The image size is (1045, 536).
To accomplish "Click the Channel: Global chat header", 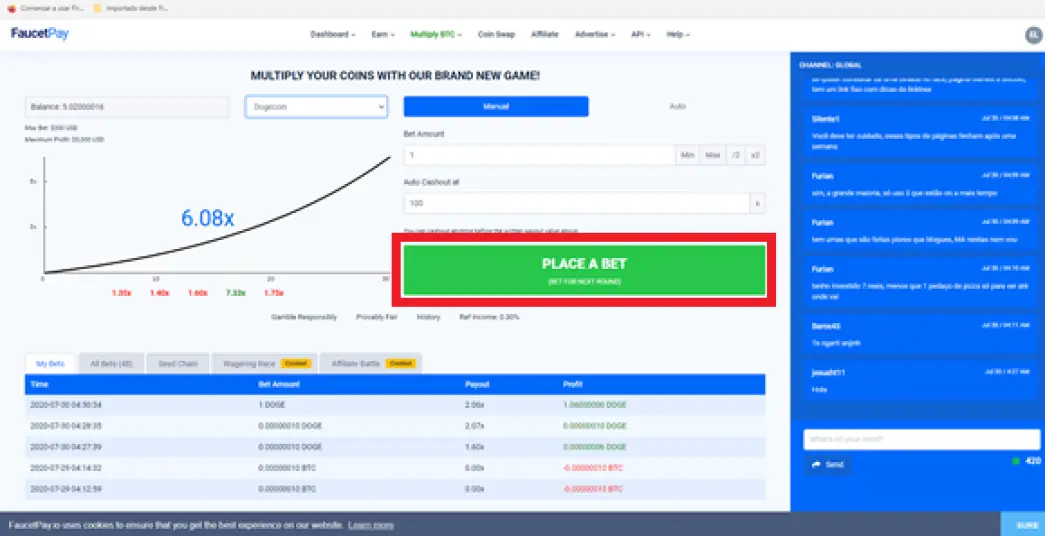I will coord(830,65).
